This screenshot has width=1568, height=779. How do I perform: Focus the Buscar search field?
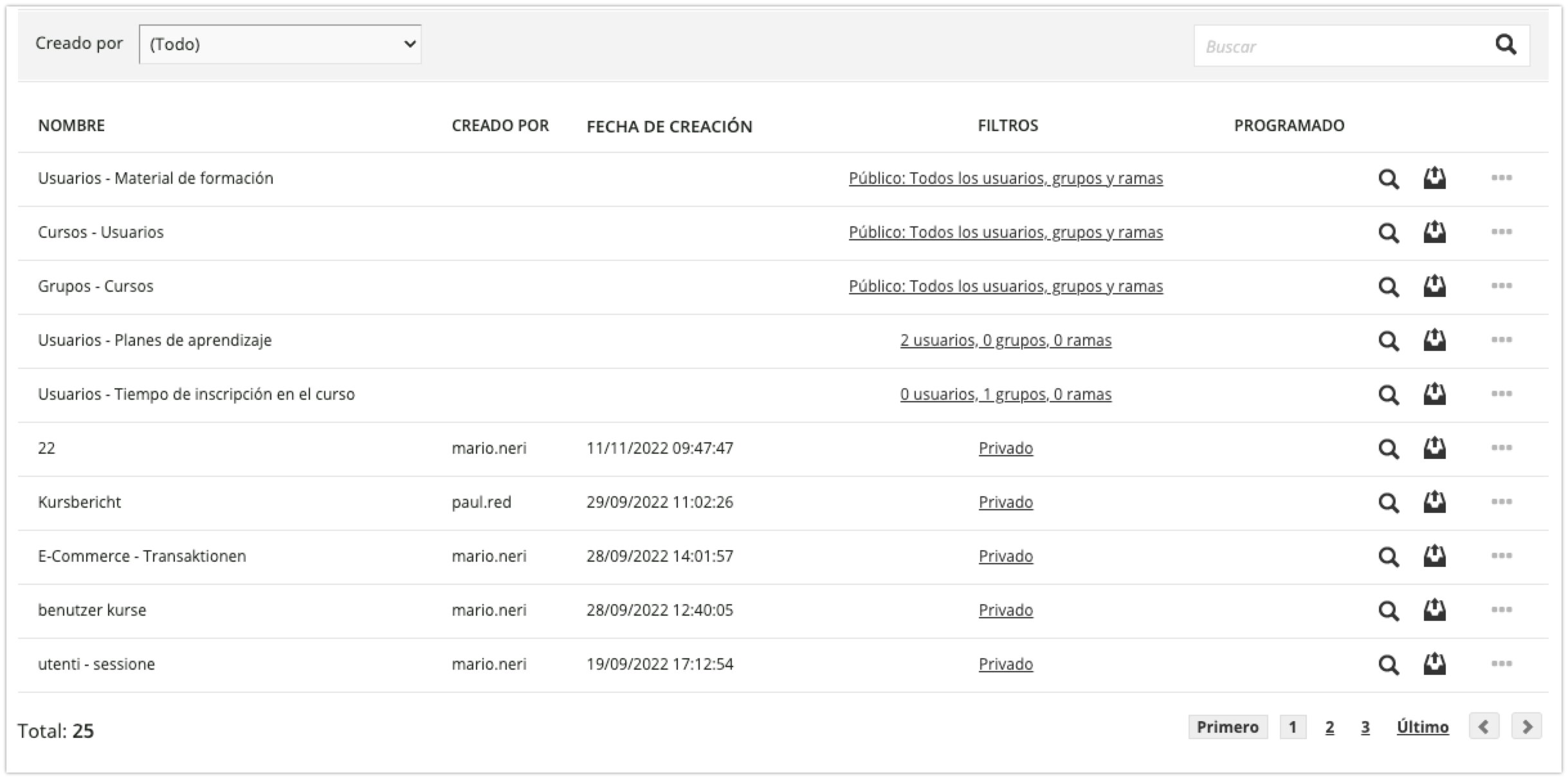1338,46
